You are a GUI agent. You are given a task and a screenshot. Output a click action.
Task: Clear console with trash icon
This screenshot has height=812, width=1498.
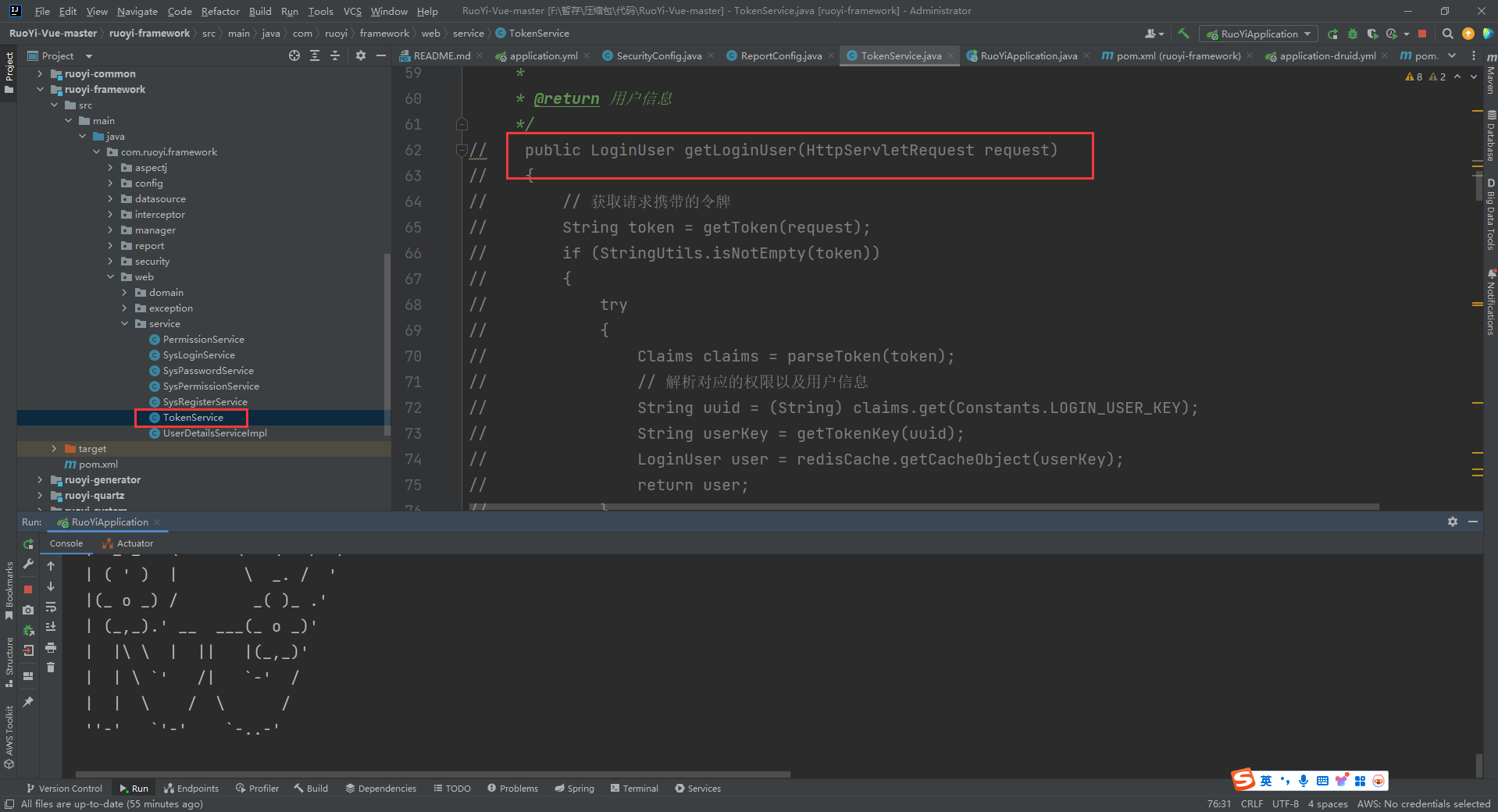[51, 667]
